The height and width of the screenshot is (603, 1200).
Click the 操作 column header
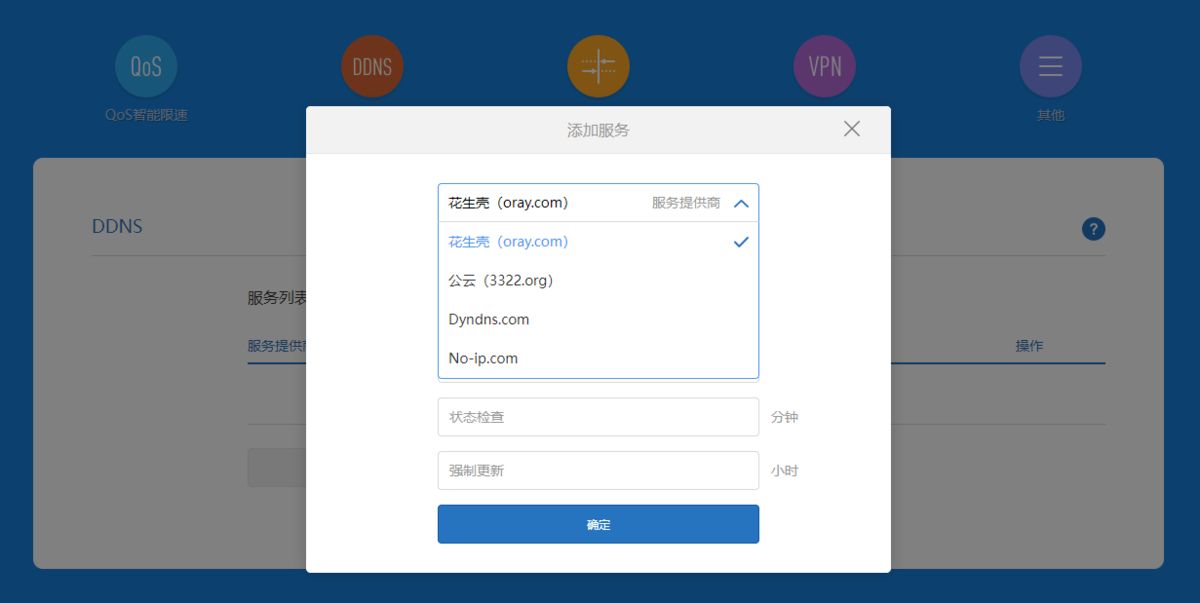pyautogui.click(x=1029, y=346)
